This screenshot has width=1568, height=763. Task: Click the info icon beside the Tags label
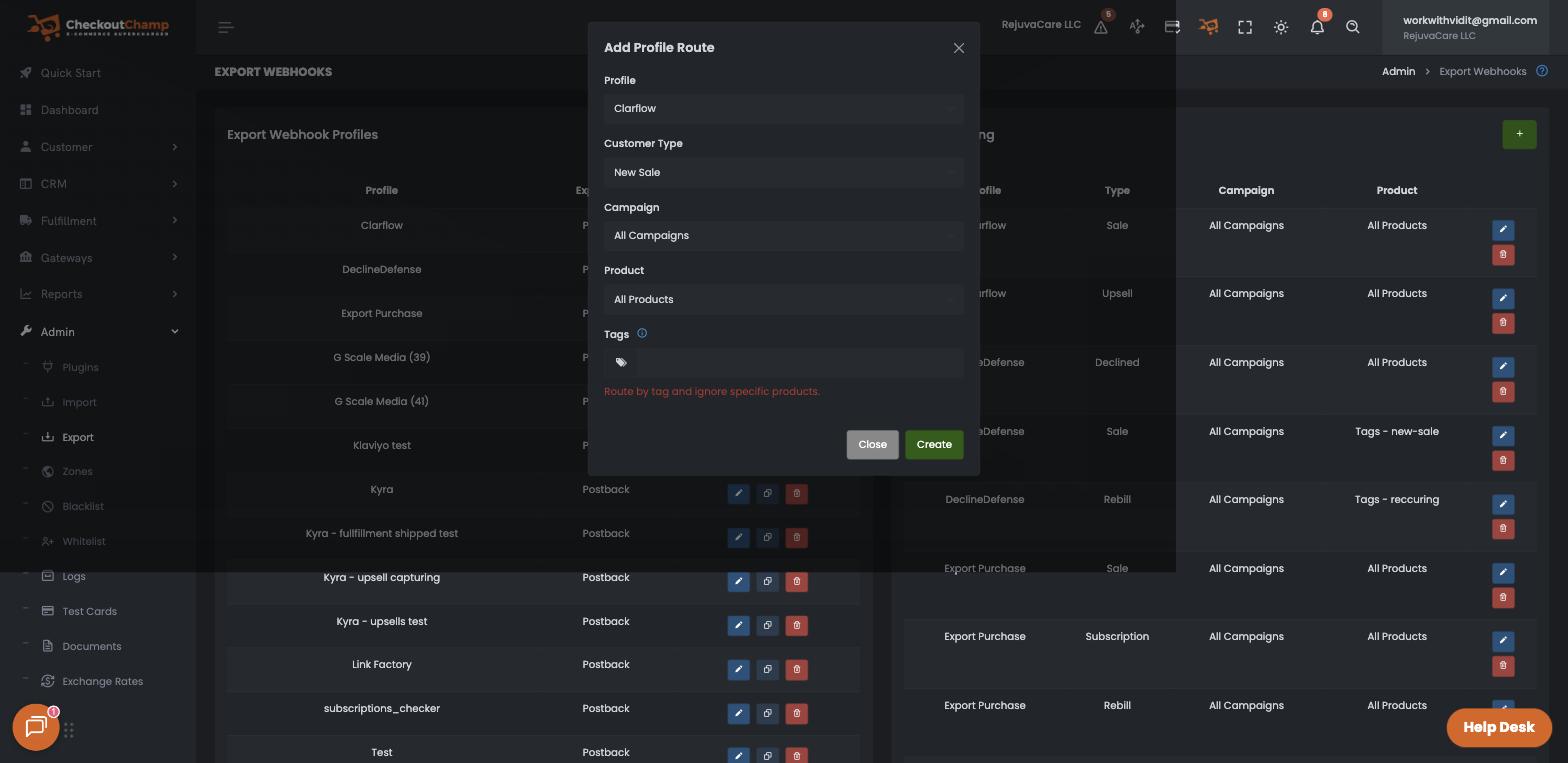[642, 334]
